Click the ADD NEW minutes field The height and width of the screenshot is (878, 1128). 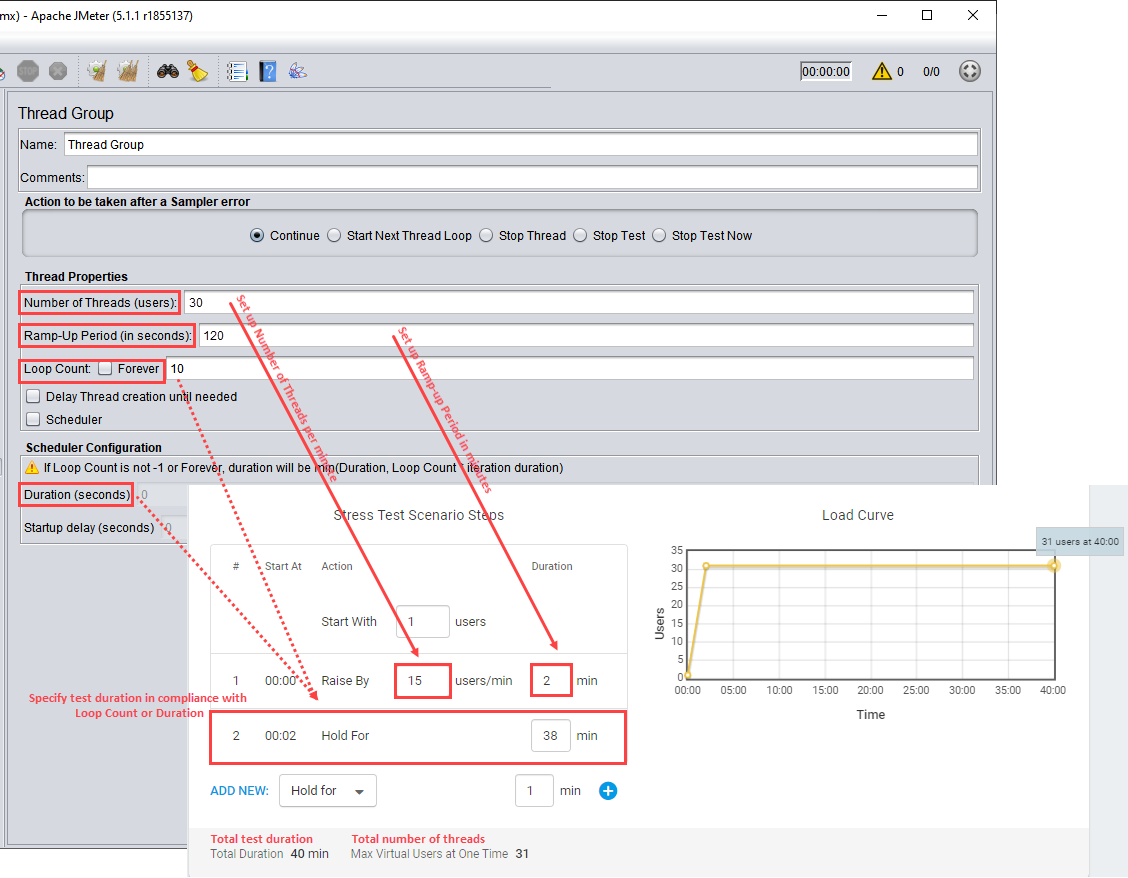(x=535, y=791)
